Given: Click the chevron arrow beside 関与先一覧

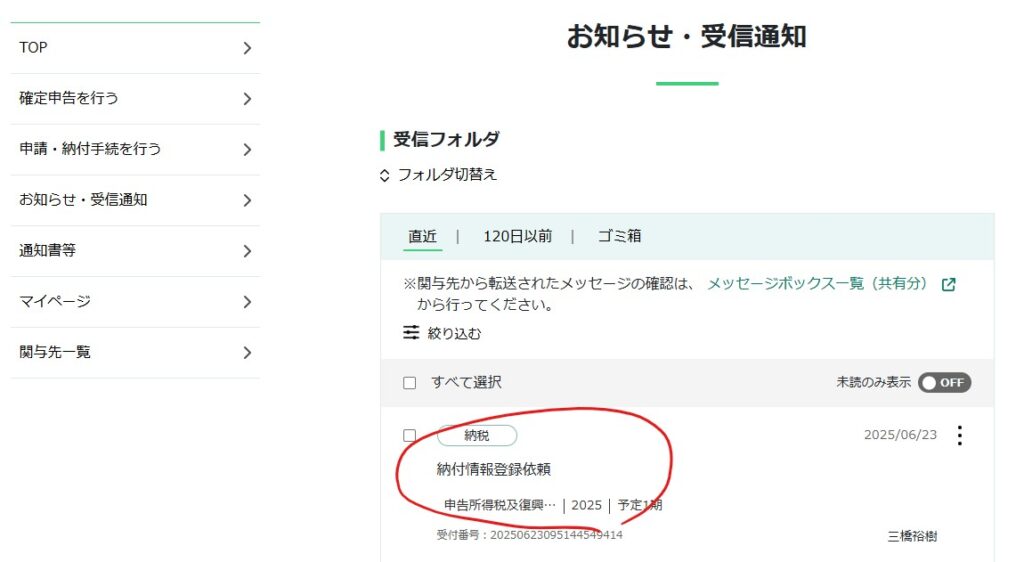Looking at the screenshot, I should 247,353.
